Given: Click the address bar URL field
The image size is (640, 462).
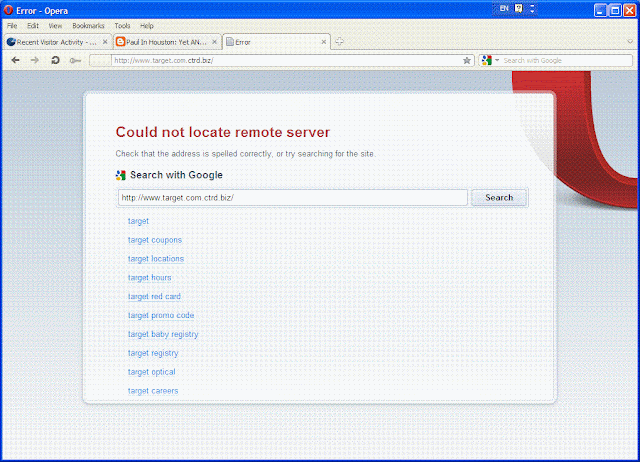Looking at the screenshot, I should click(287, 60).
